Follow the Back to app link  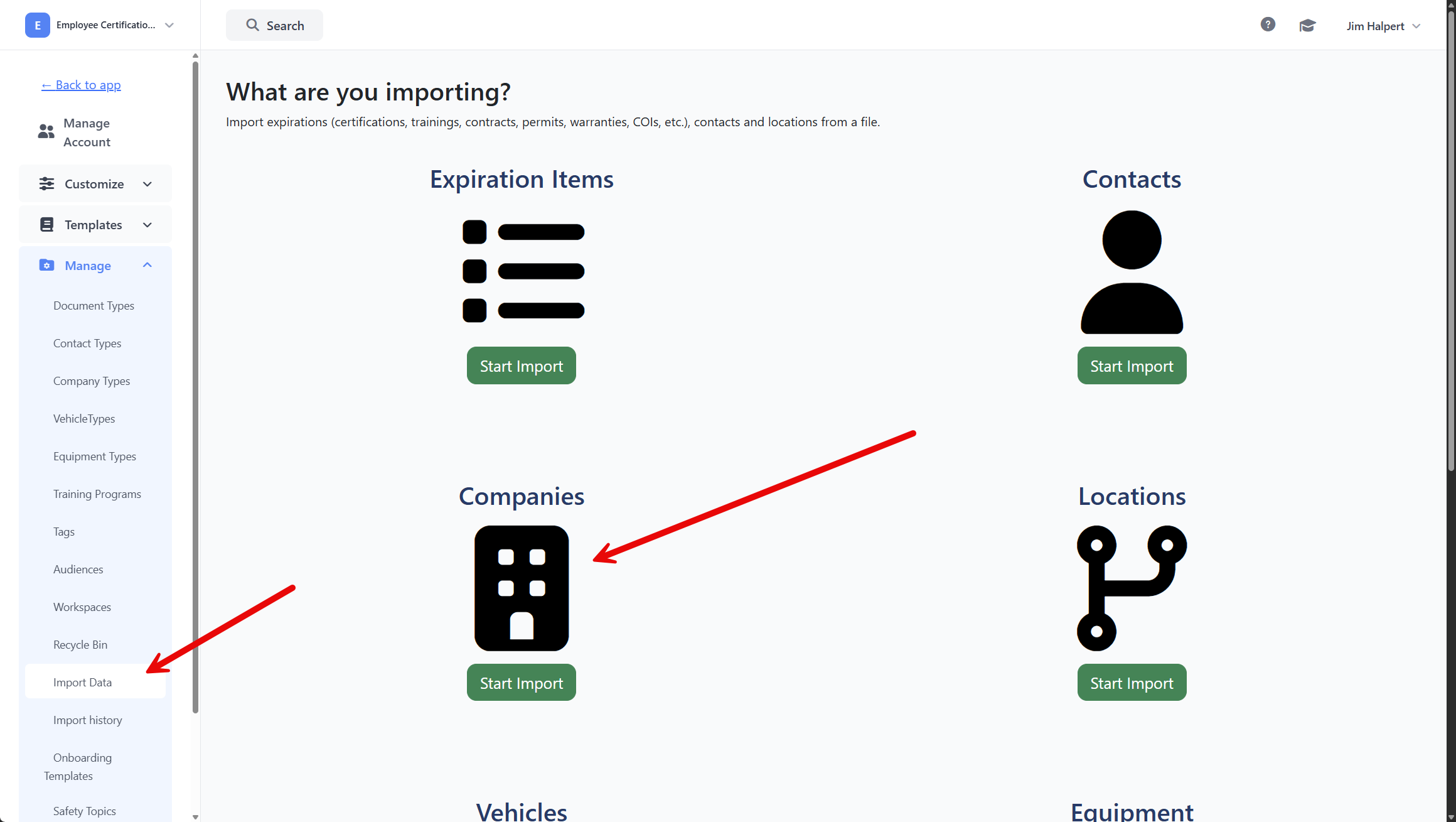(x=81, y=85)
